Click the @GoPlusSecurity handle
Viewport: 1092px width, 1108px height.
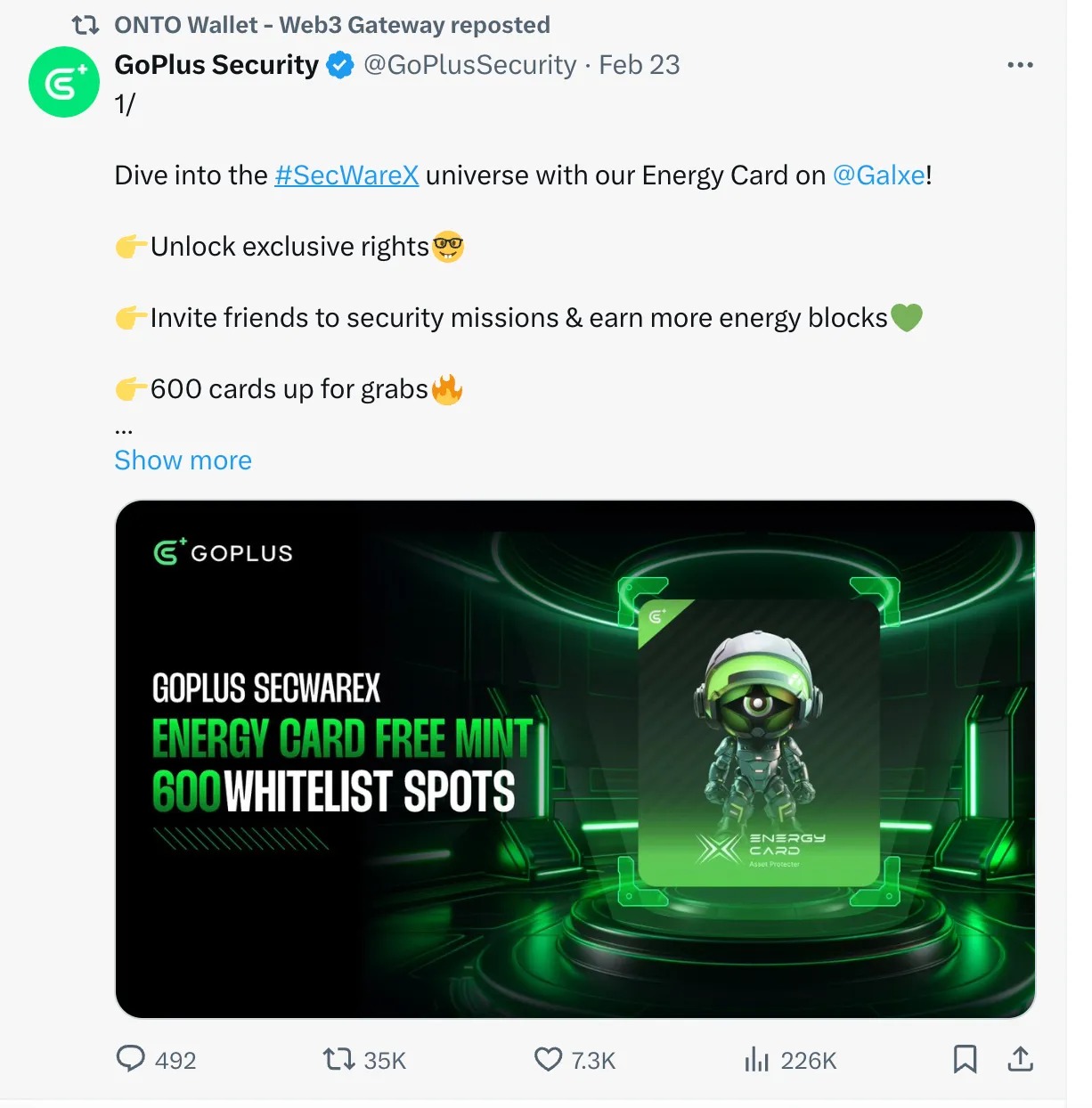pos(469,65)
